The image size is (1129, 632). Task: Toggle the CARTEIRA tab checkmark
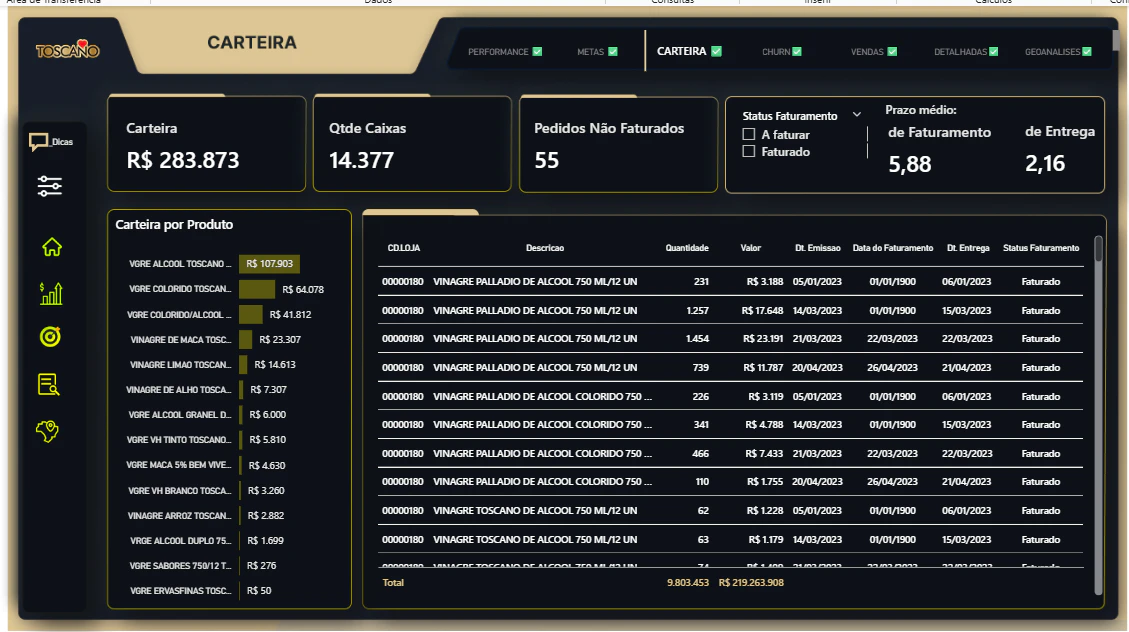pos(716,51)
